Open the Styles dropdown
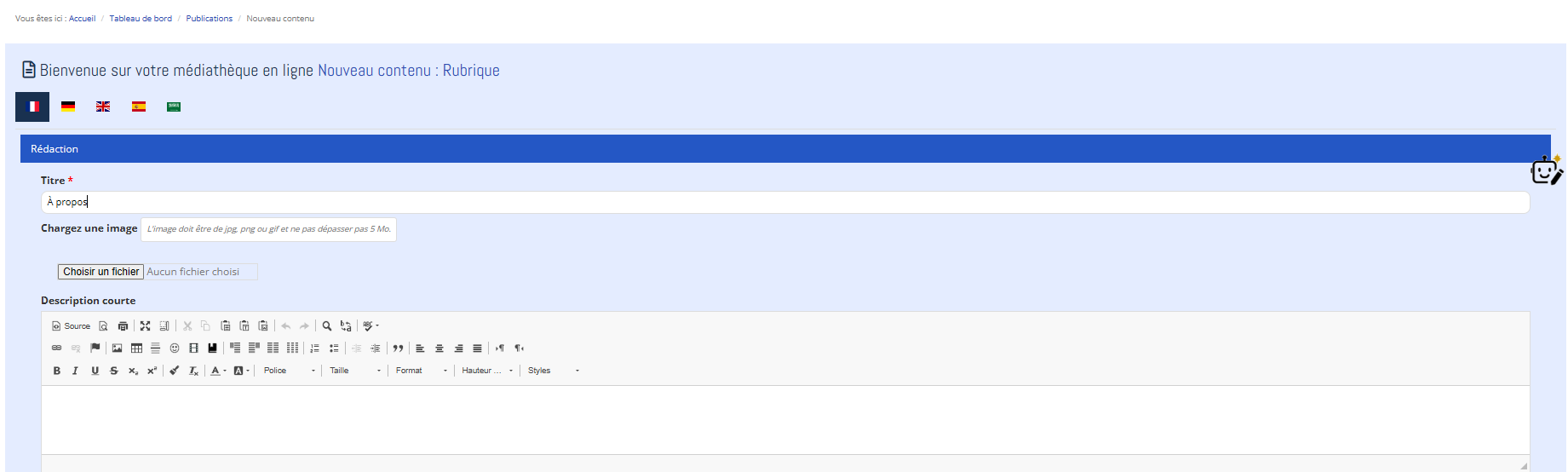 553,371
